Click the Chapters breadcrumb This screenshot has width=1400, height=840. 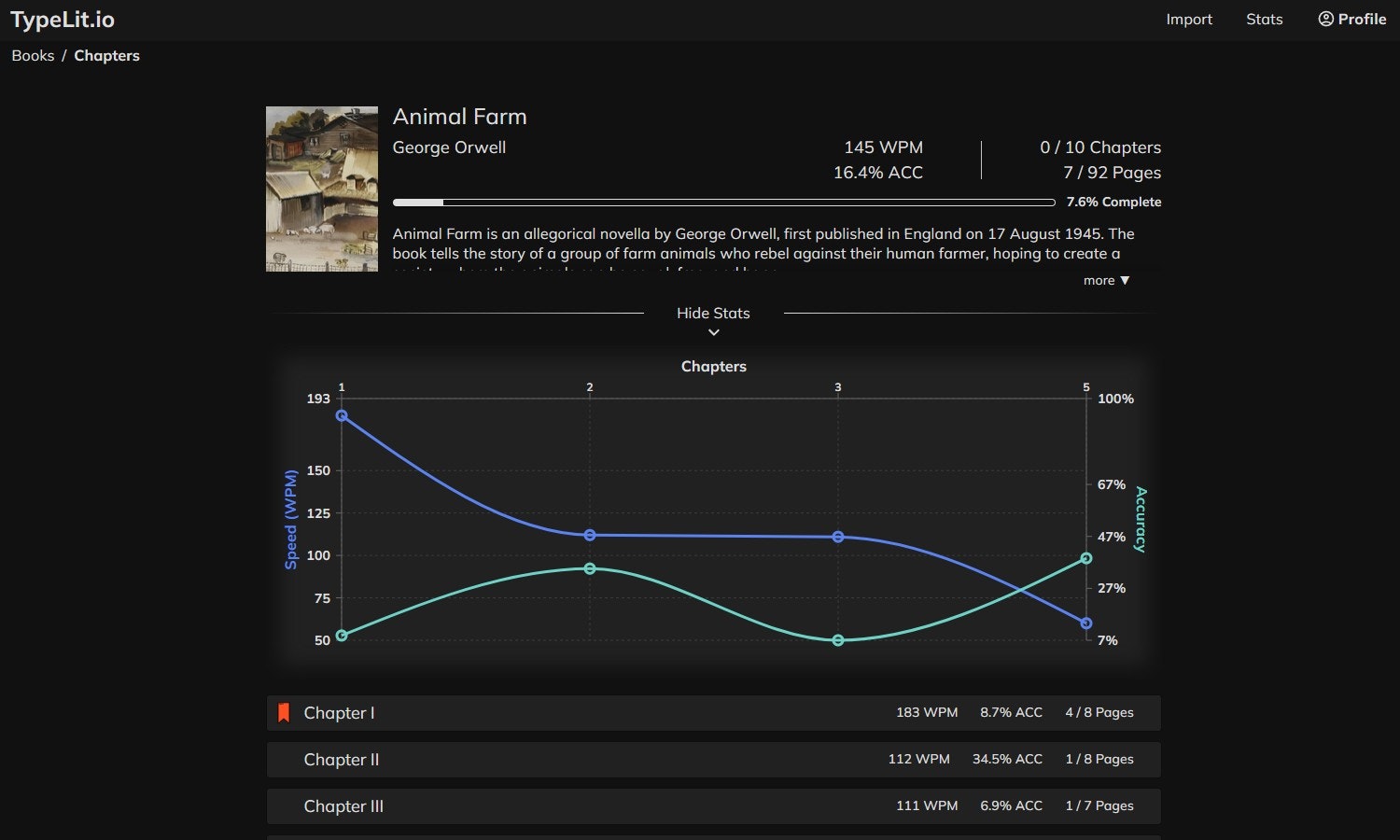[x=106, y=56]
